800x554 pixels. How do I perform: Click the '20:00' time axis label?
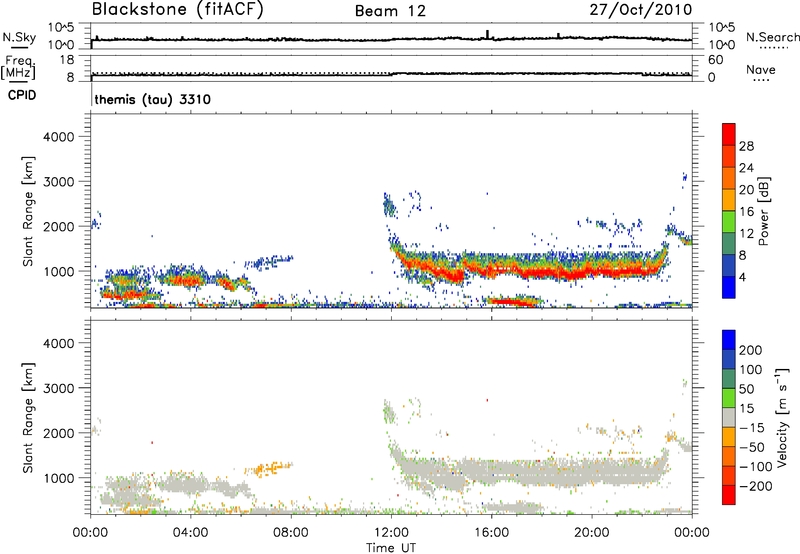(x=592, y=533)
